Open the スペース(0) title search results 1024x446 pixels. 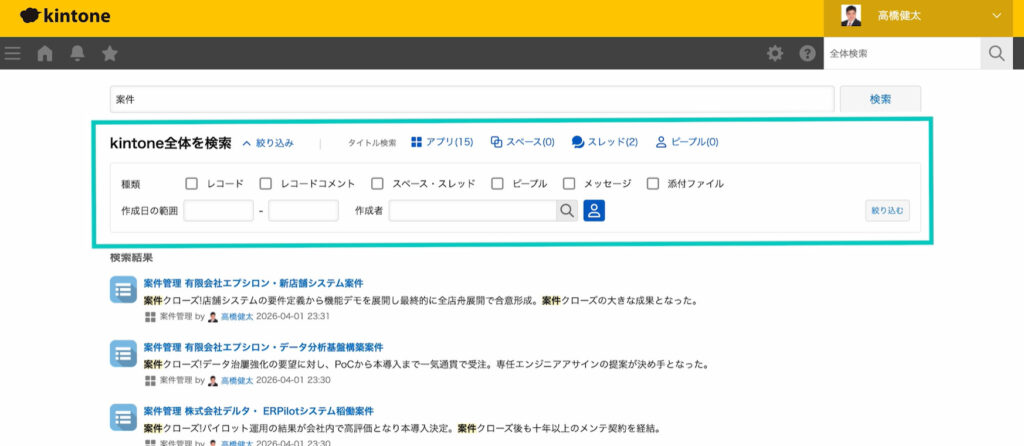point(522,142)
